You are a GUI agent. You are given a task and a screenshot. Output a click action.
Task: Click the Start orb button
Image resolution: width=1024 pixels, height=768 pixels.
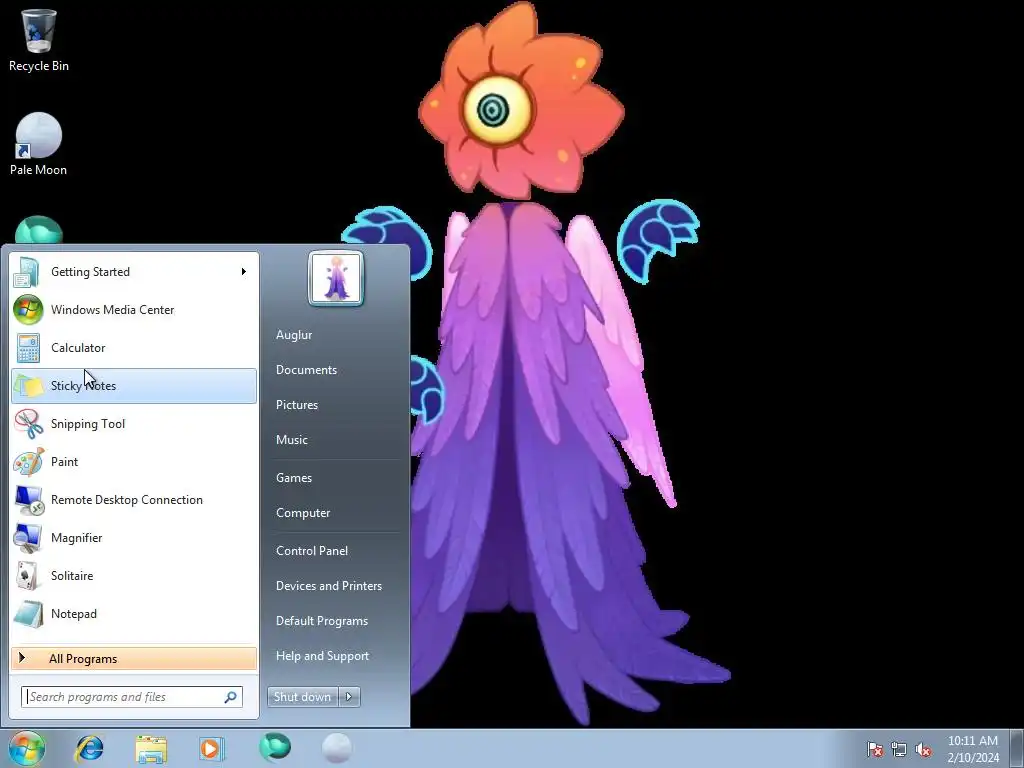27,748
